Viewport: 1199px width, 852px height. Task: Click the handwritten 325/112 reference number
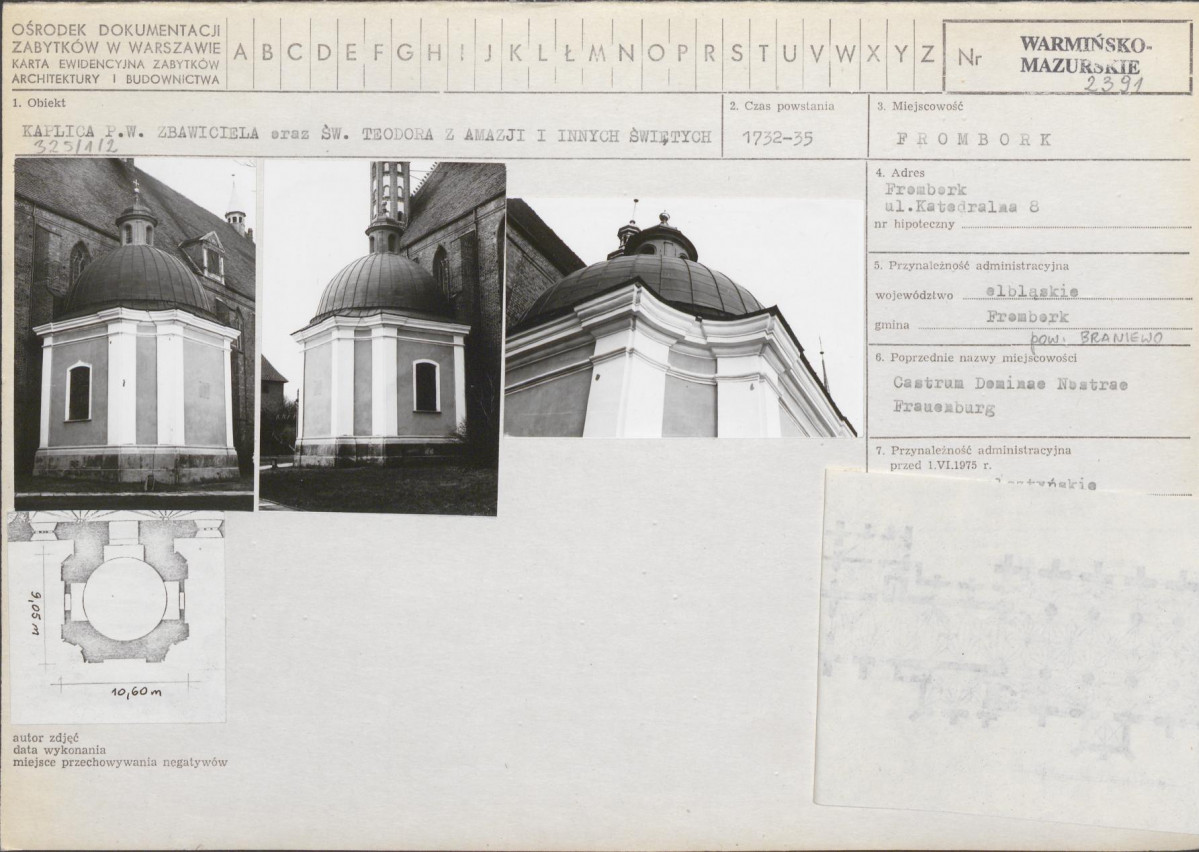pos(76,147)
